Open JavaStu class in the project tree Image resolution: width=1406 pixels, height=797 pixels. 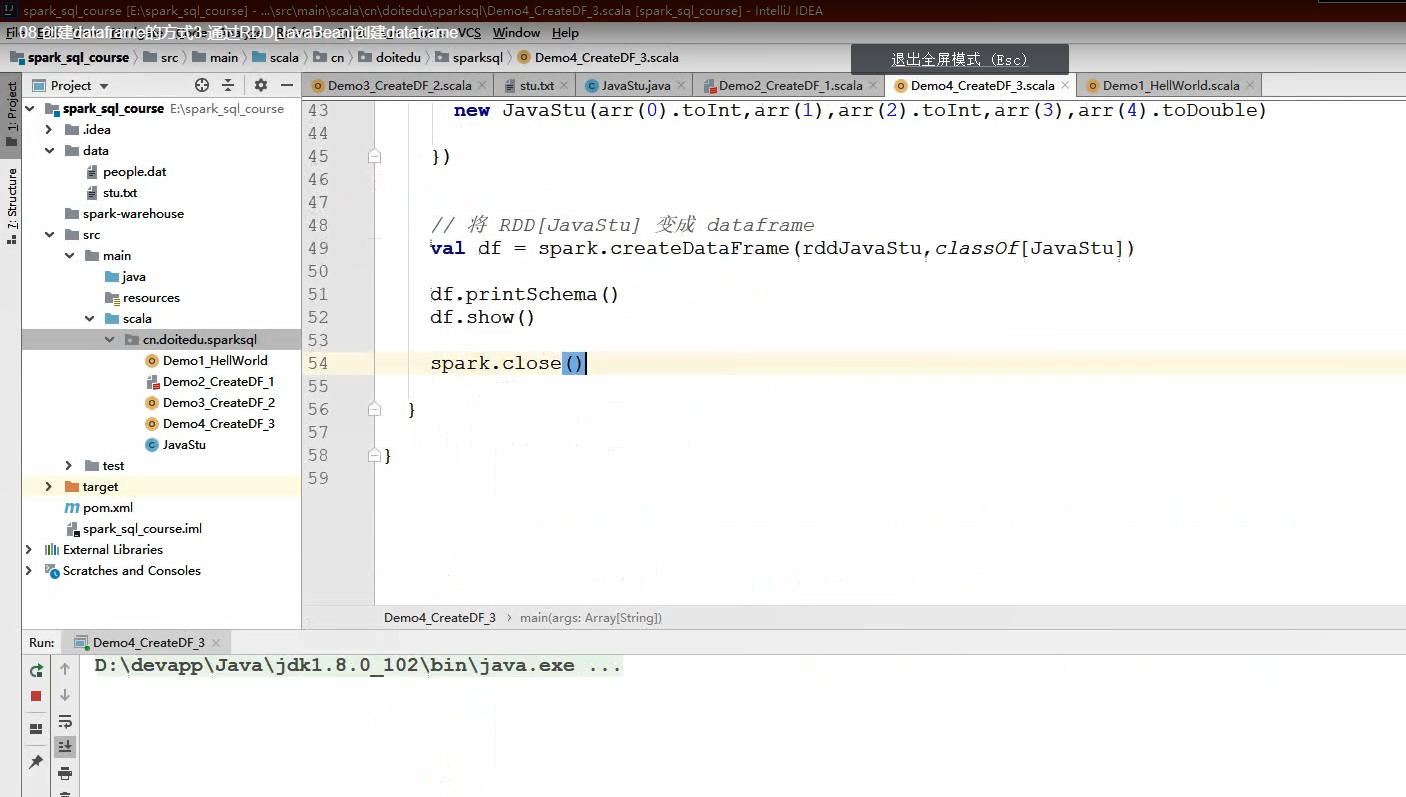(184, 445)
